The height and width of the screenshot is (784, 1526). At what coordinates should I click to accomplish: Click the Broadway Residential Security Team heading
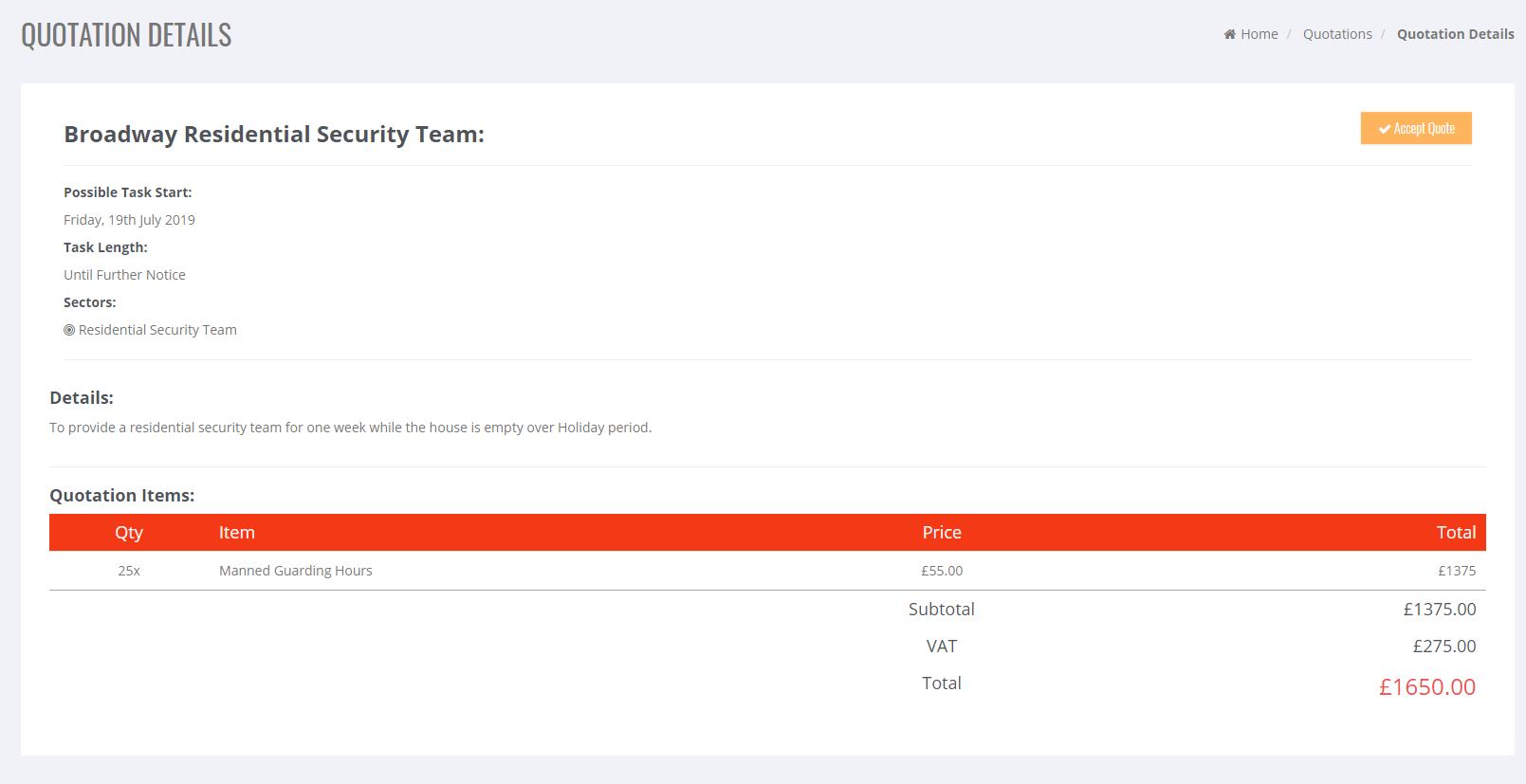(x=274, y=135)
